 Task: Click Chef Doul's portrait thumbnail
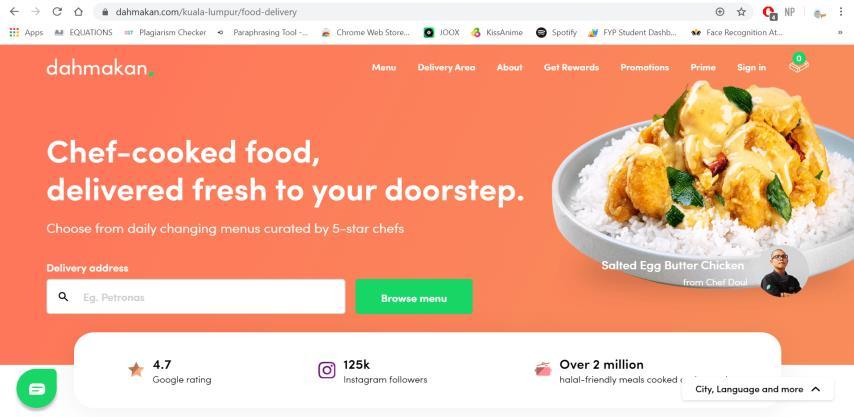(x=780, y=272)
